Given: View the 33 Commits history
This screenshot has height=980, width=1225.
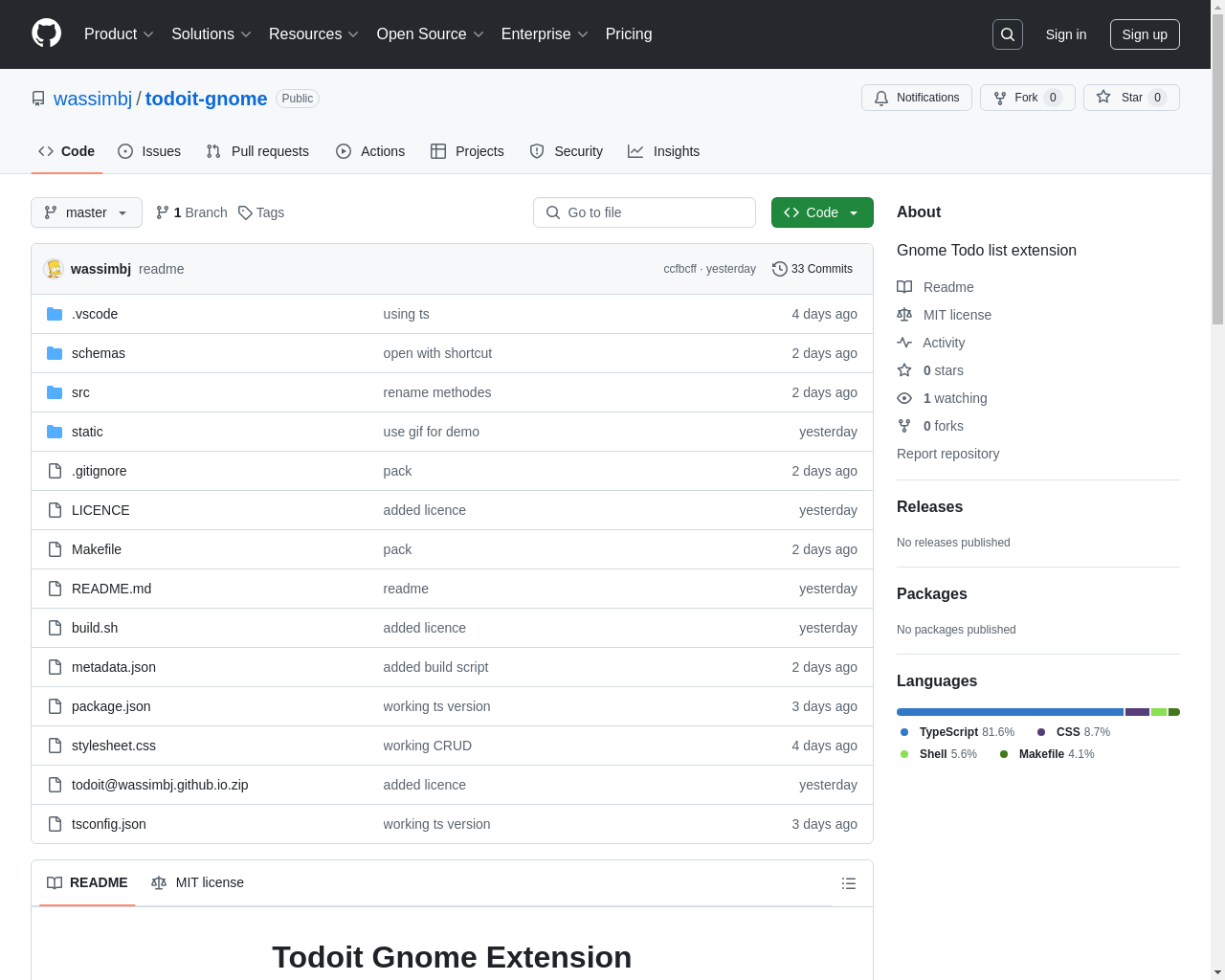Looking at the screenshot, I should [x=813, y=269].
